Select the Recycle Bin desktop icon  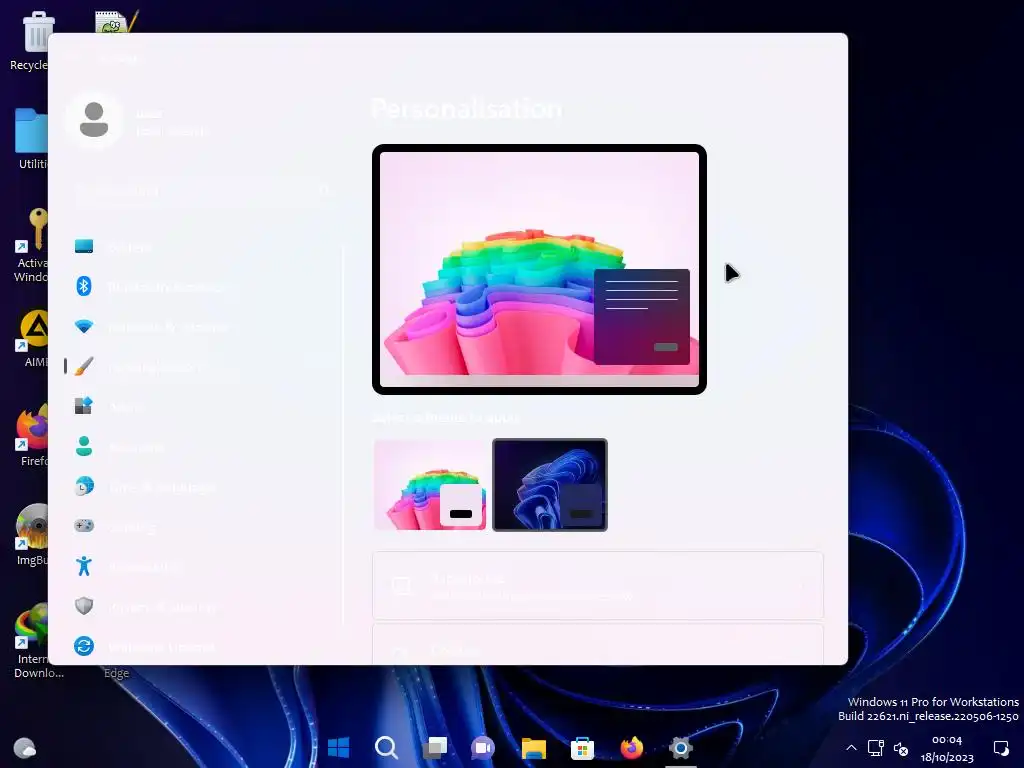29,41
